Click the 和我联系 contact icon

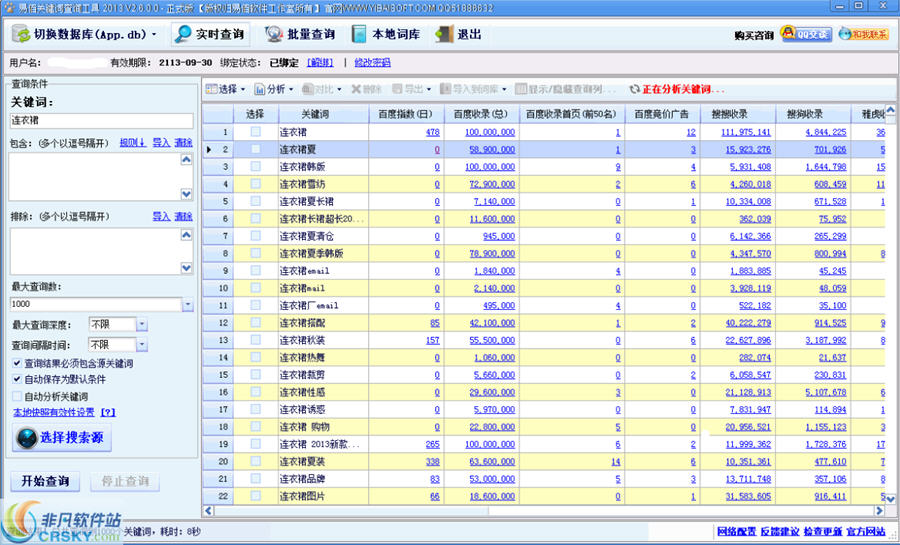[844, 34]
